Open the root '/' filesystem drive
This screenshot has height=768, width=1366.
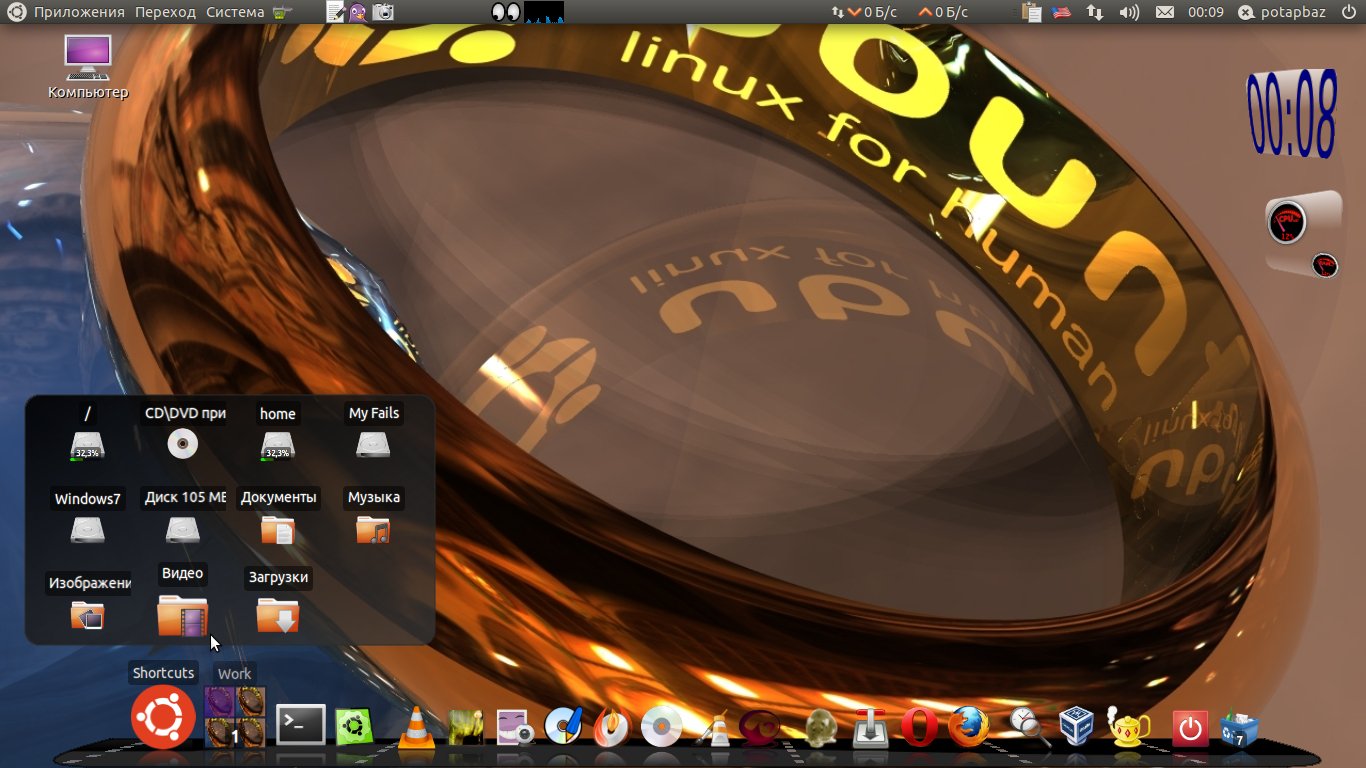(88, 445)
